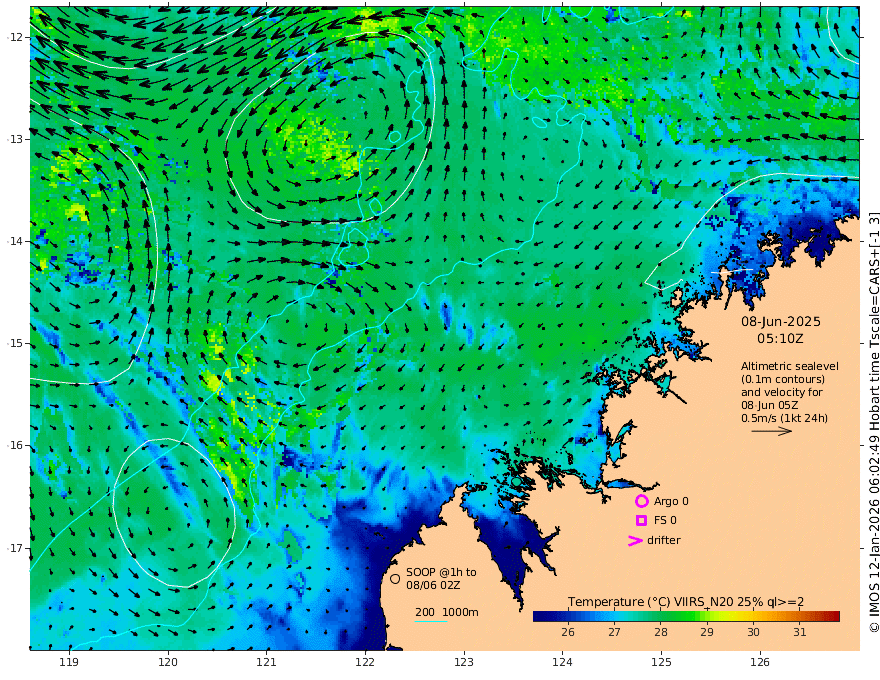This screenshot has width=880, height=680.
Task: Click the "FS 0" legend label
Action: click(665, 521)
